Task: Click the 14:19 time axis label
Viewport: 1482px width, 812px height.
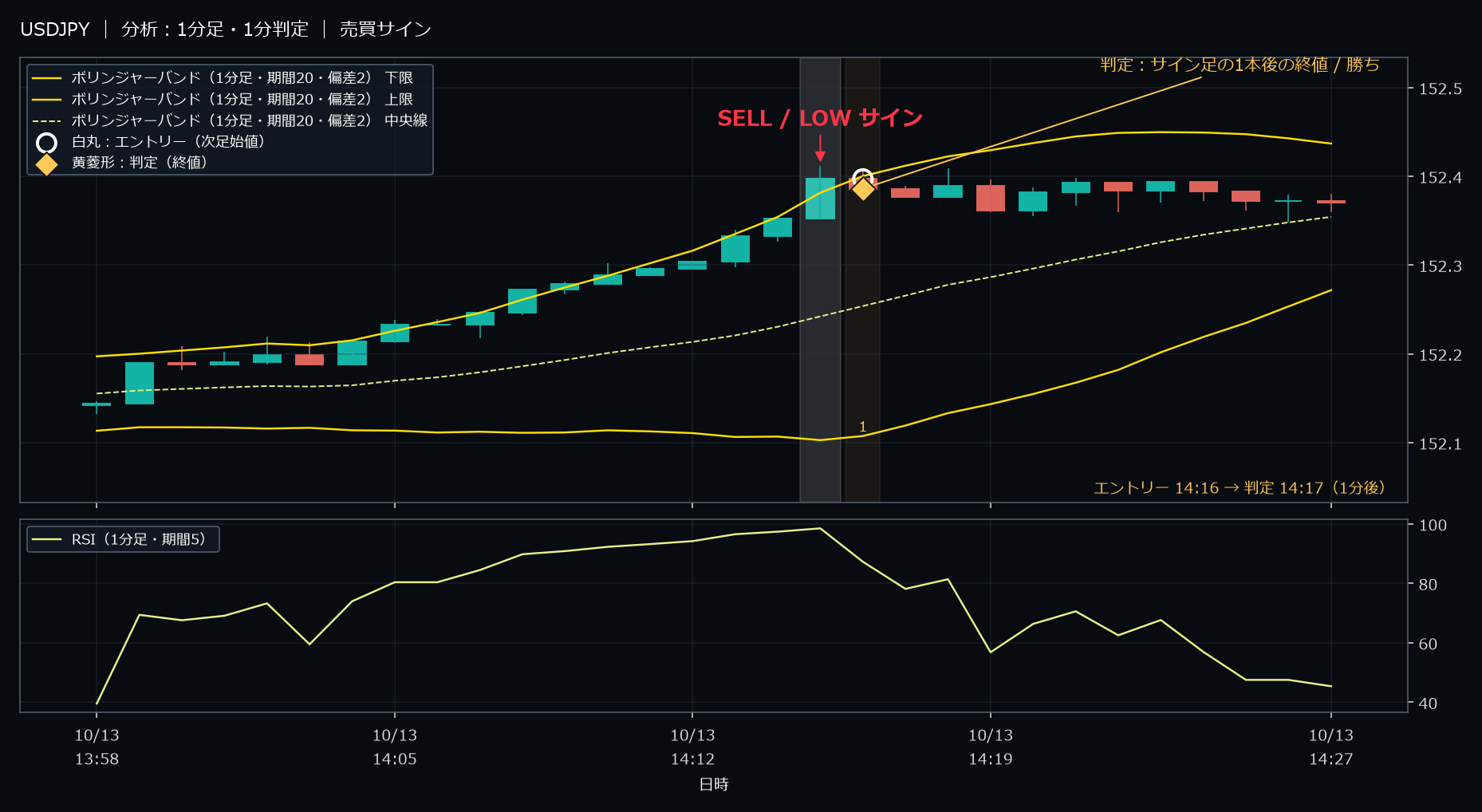Action: [x=991, y=759]
